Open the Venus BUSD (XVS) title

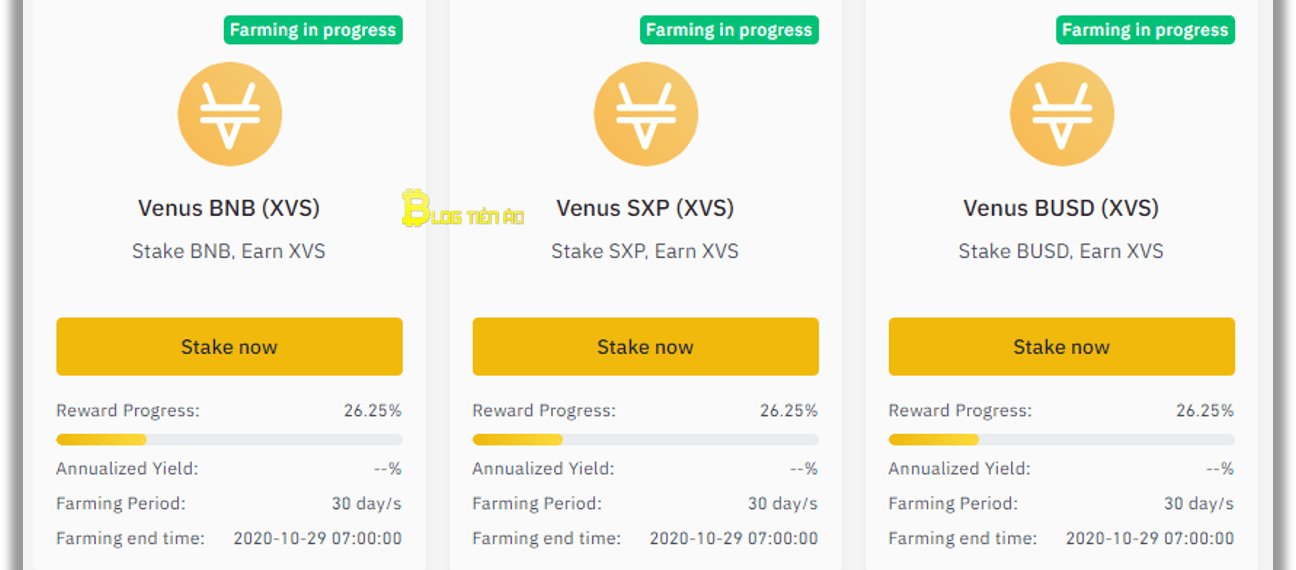(x=1061, y=208)
